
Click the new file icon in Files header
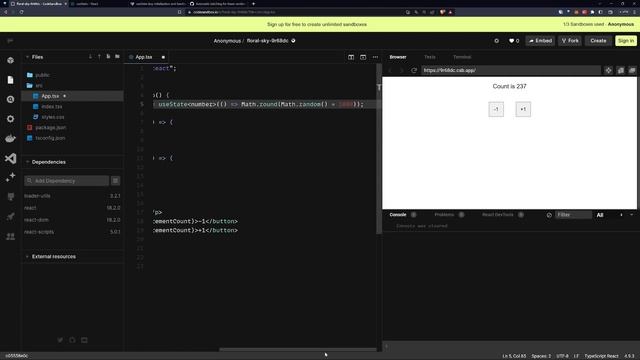(108, 57)
